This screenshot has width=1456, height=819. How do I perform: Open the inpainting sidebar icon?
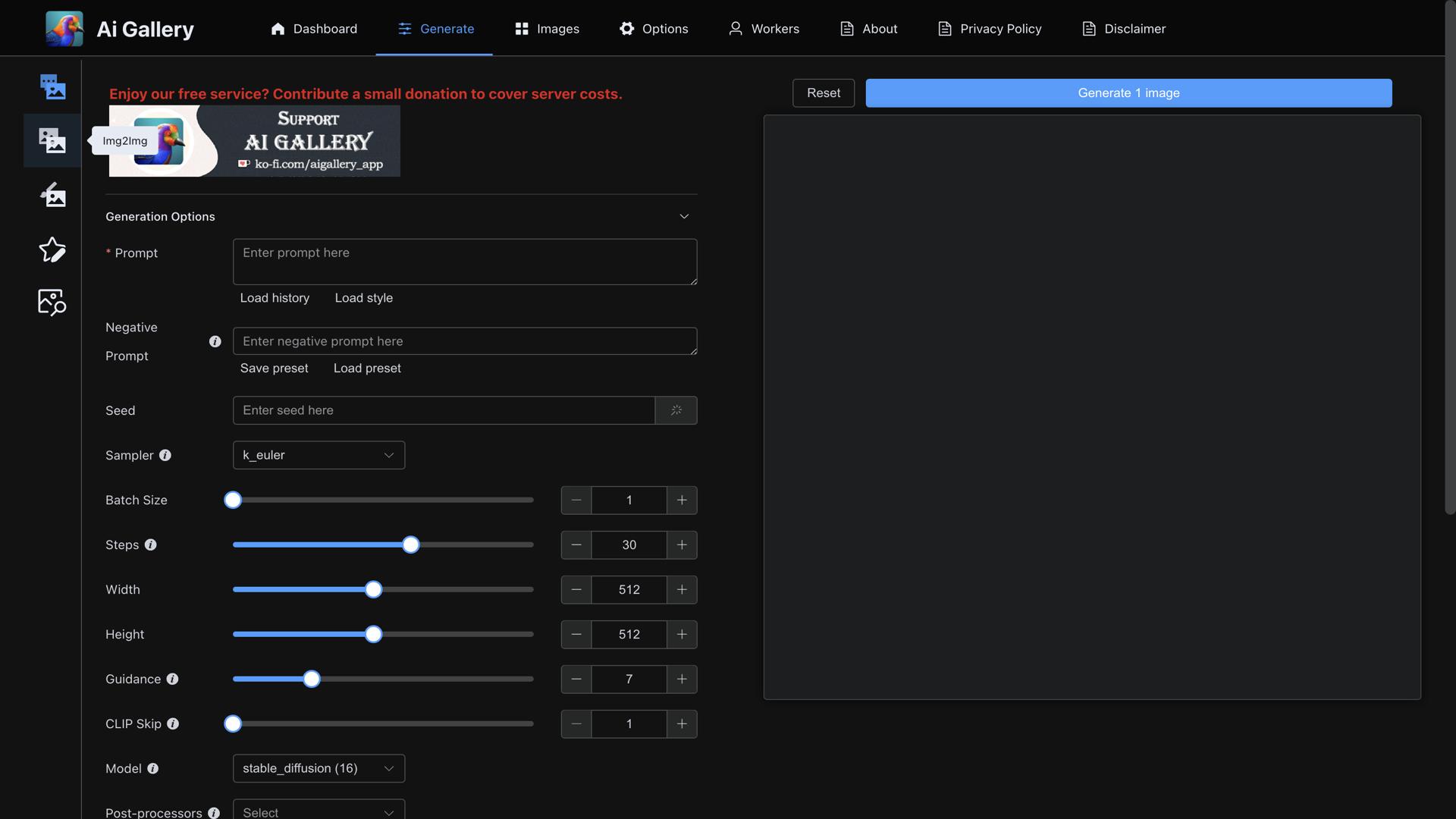52,195
